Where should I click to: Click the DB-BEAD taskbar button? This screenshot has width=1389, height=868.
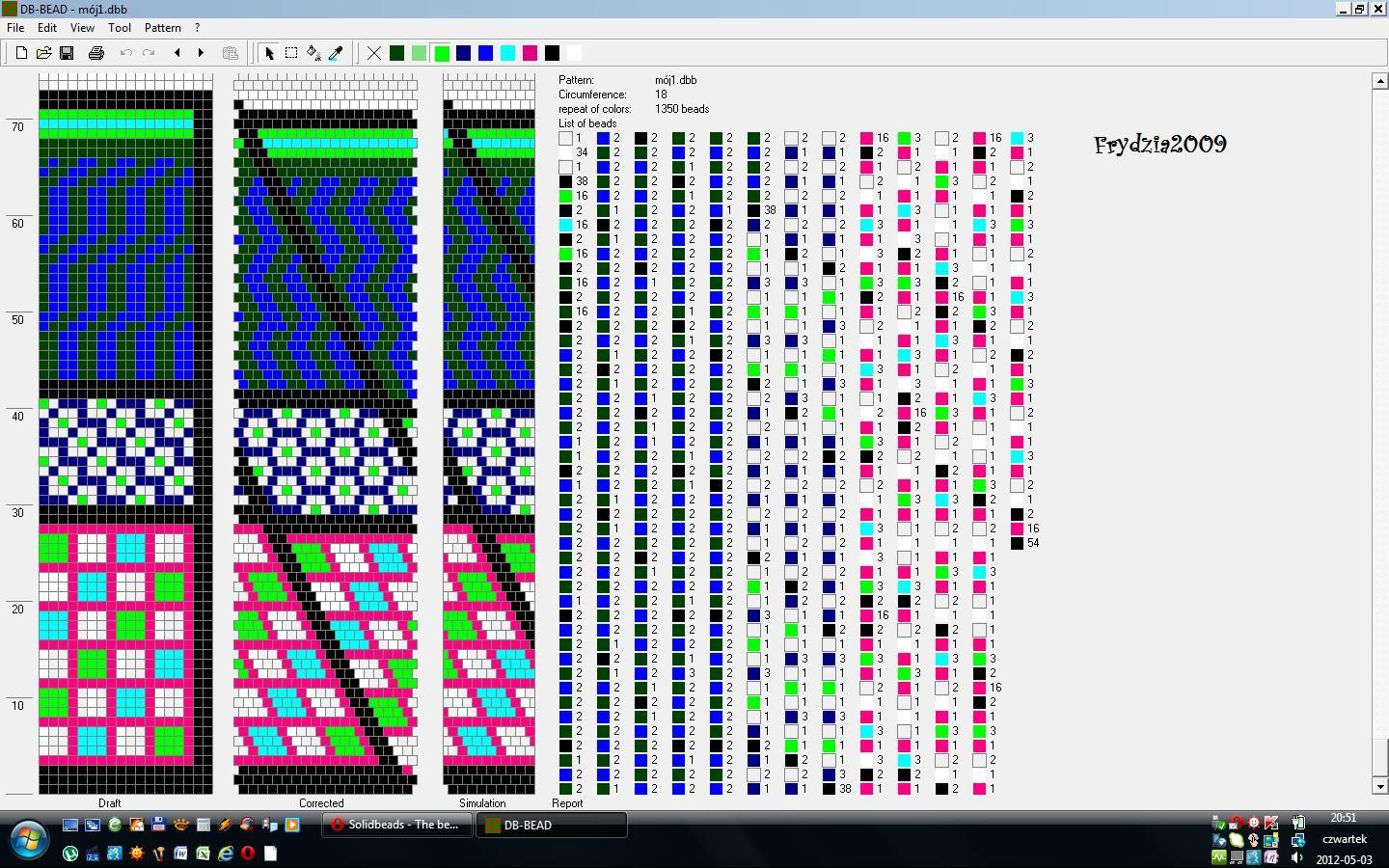(551, 825)
